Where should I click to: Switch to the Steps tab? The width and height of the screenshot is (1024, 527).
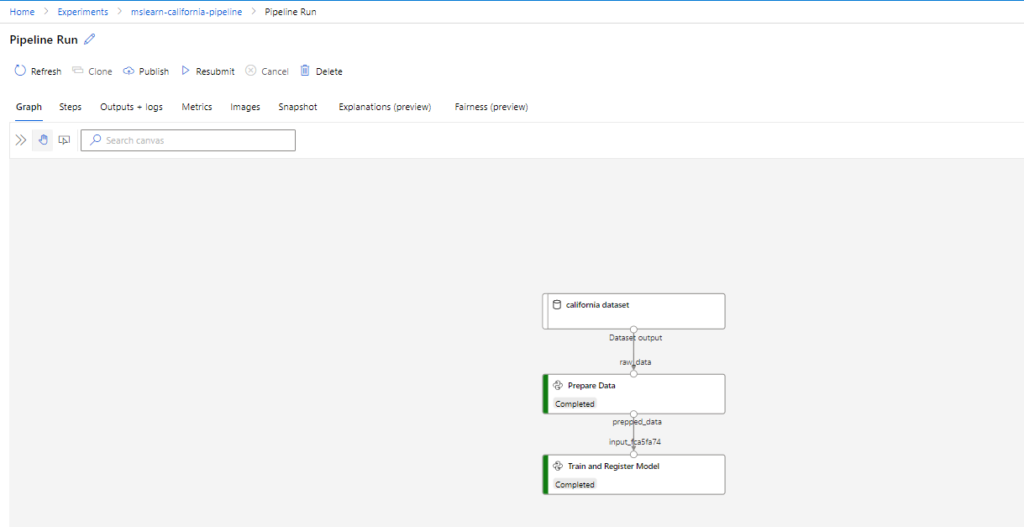[71, 107]
